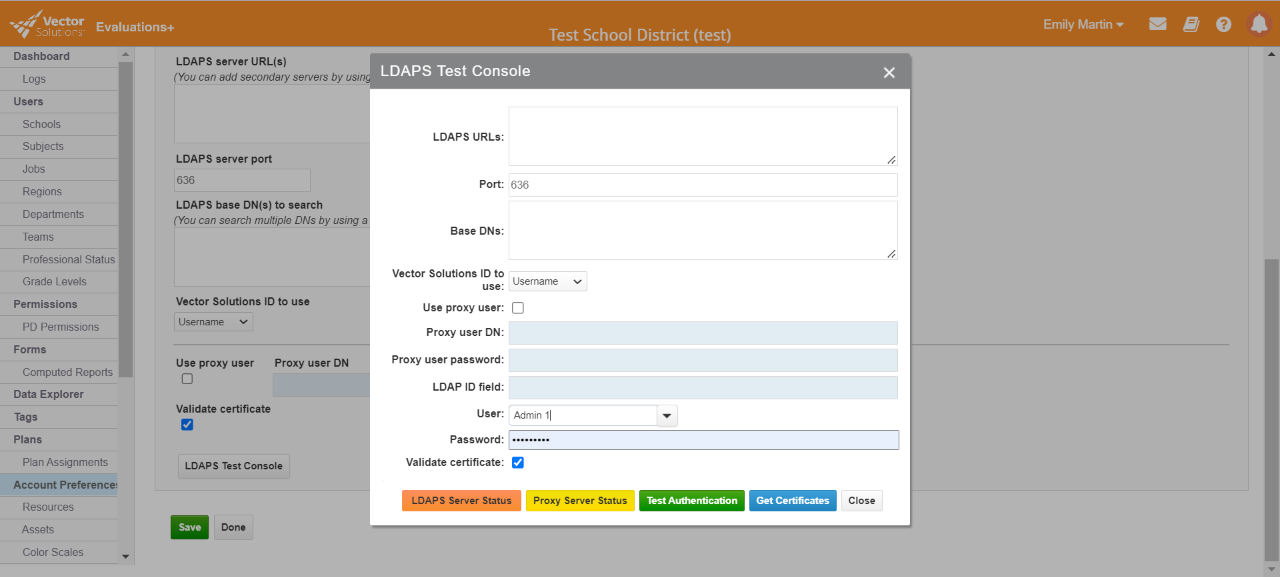Toggle the Use proxy user checkbox behind the dialog
This screenshot has height=577, width=1280.
click(x=187, y=378)
